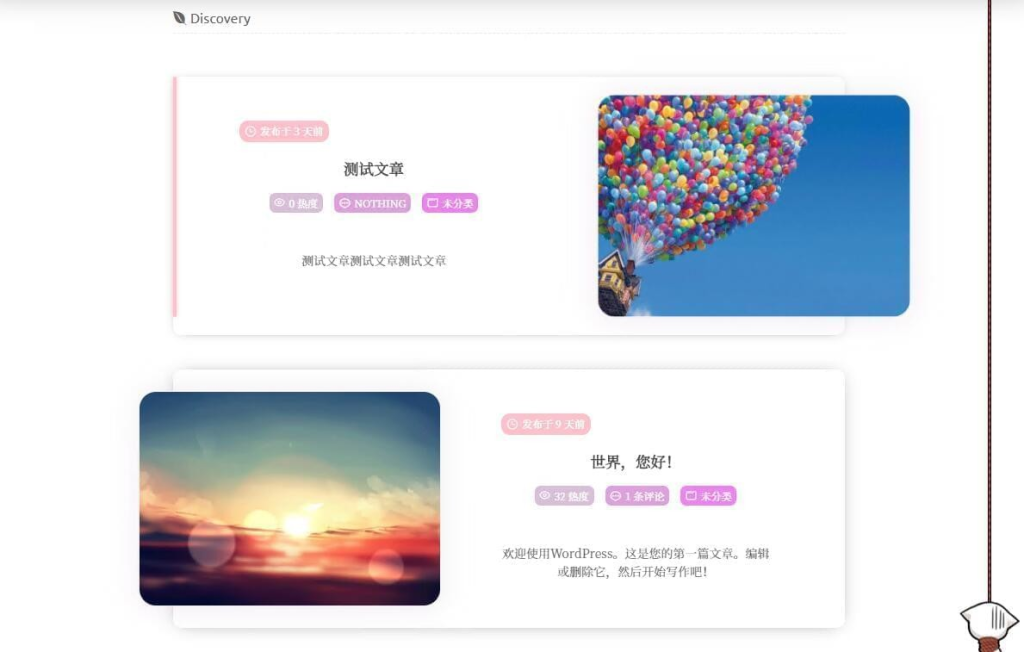Open the post titled 世界，您好！

click(631, 462)
